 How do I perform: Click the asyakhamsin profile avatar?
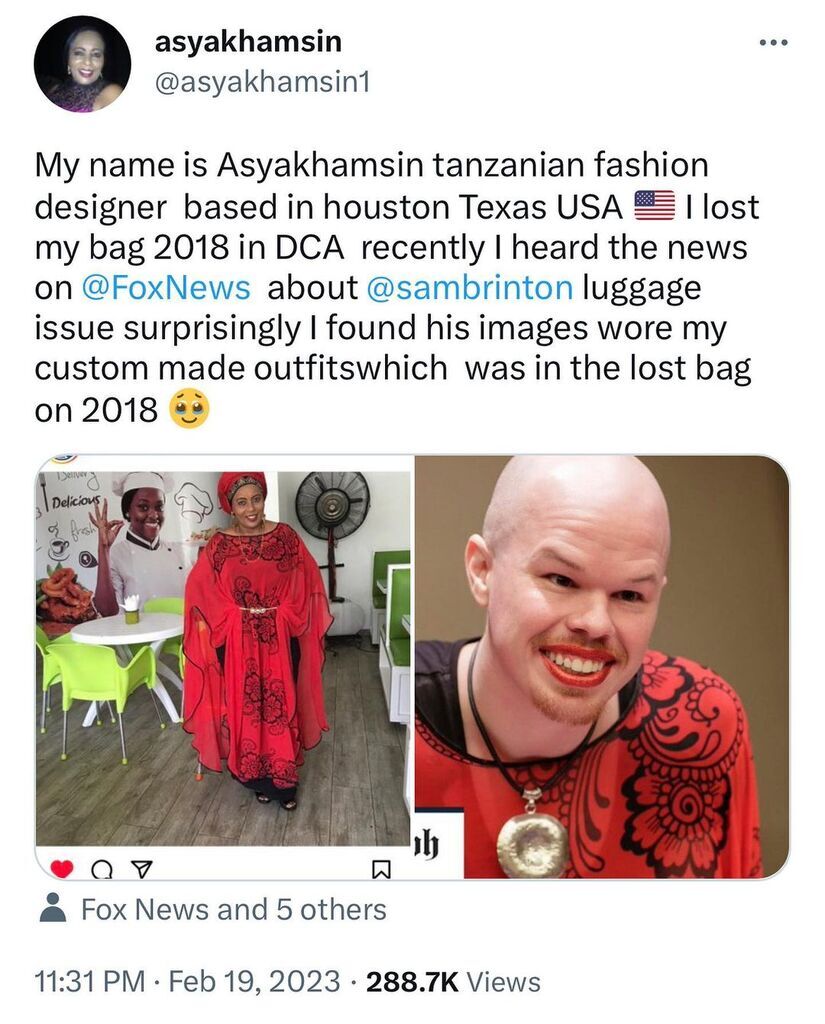pyautogui.click(x=82, y=64)
